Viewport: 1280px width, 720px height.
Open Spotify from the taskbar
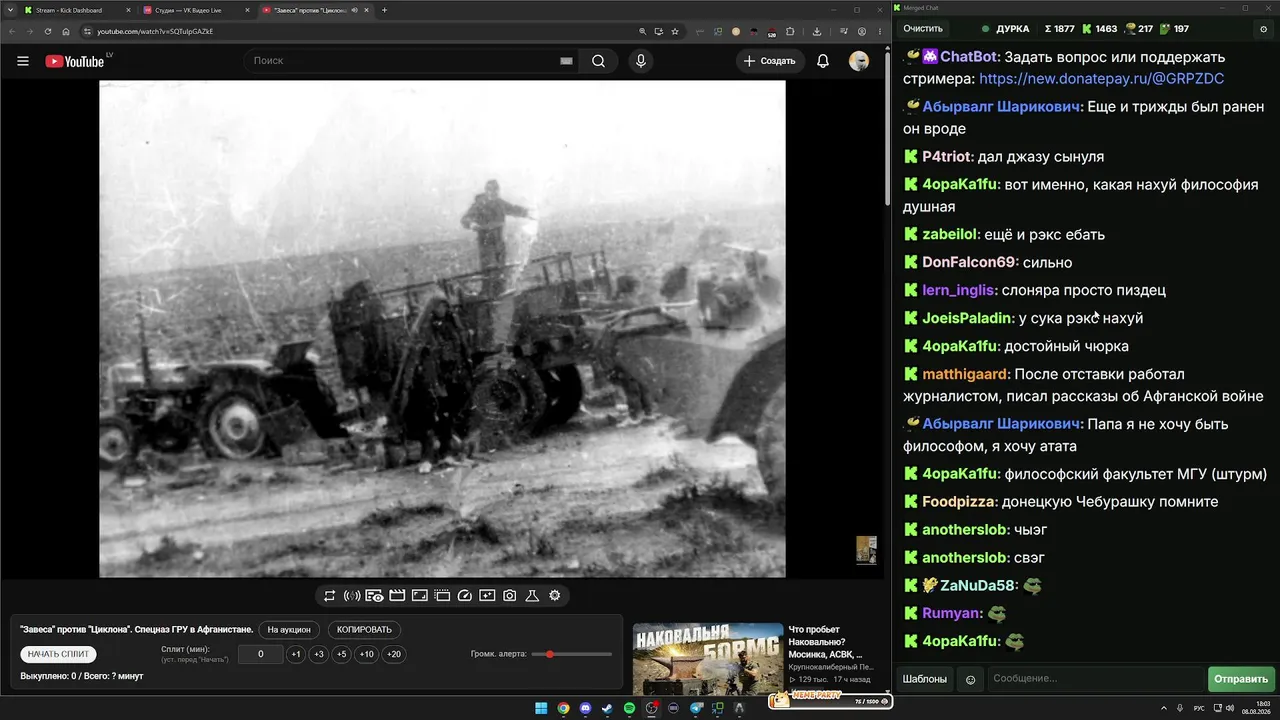pos(630,708)
